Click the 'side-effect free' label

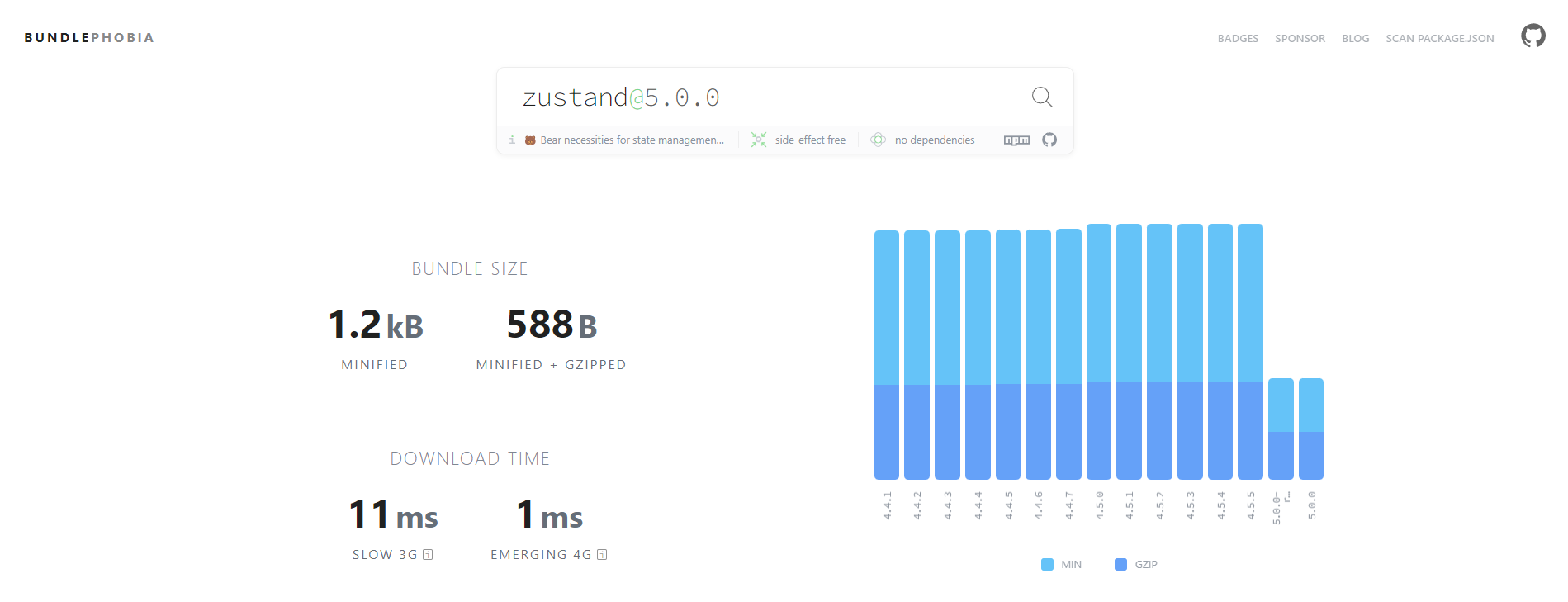tap(810, 140)
